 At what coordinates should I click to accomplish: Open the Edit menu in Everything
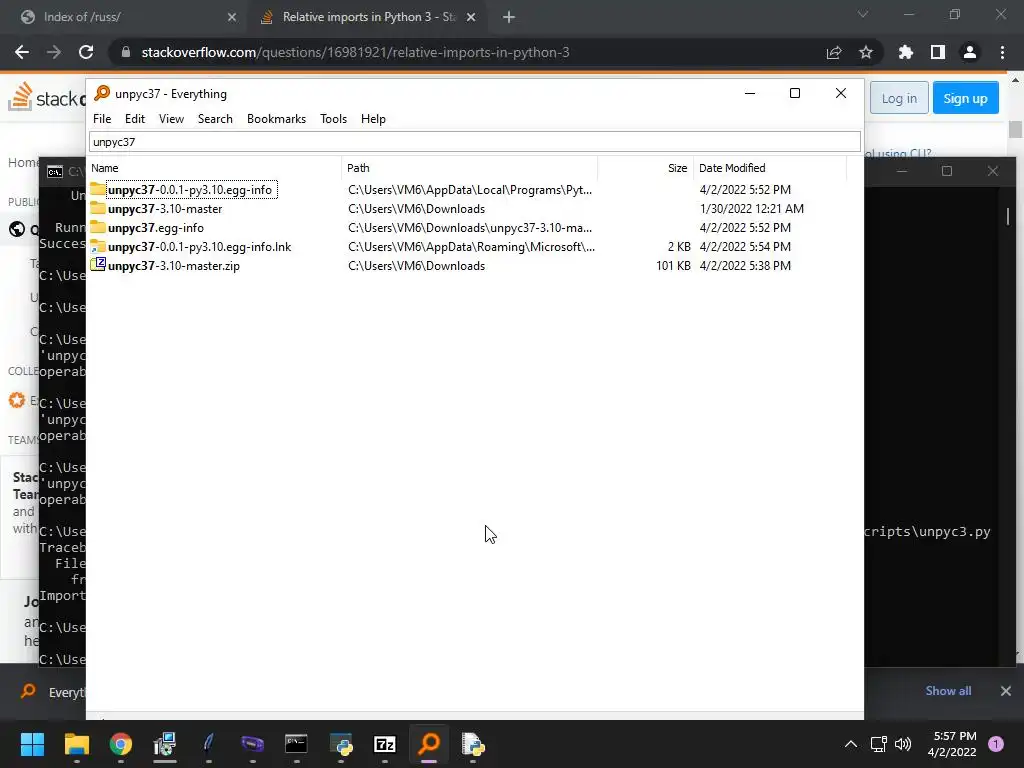135,119
